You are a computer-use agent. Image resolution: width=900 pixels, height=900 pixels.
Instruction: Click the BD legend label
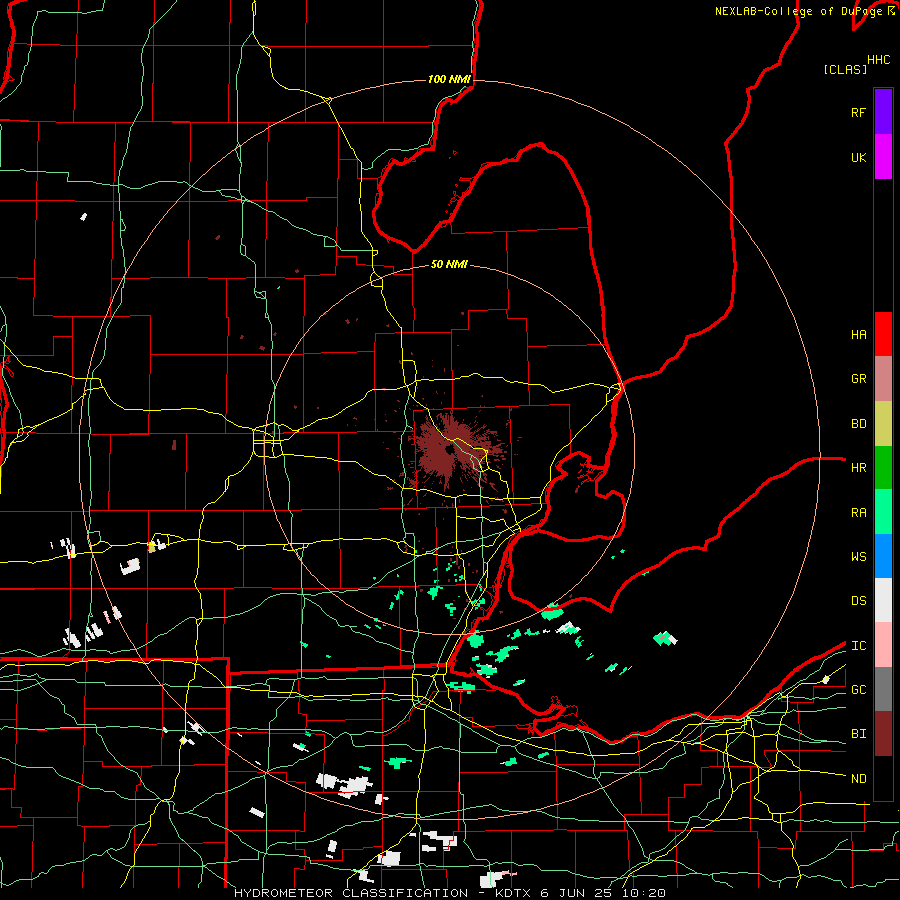coord(858,424)
